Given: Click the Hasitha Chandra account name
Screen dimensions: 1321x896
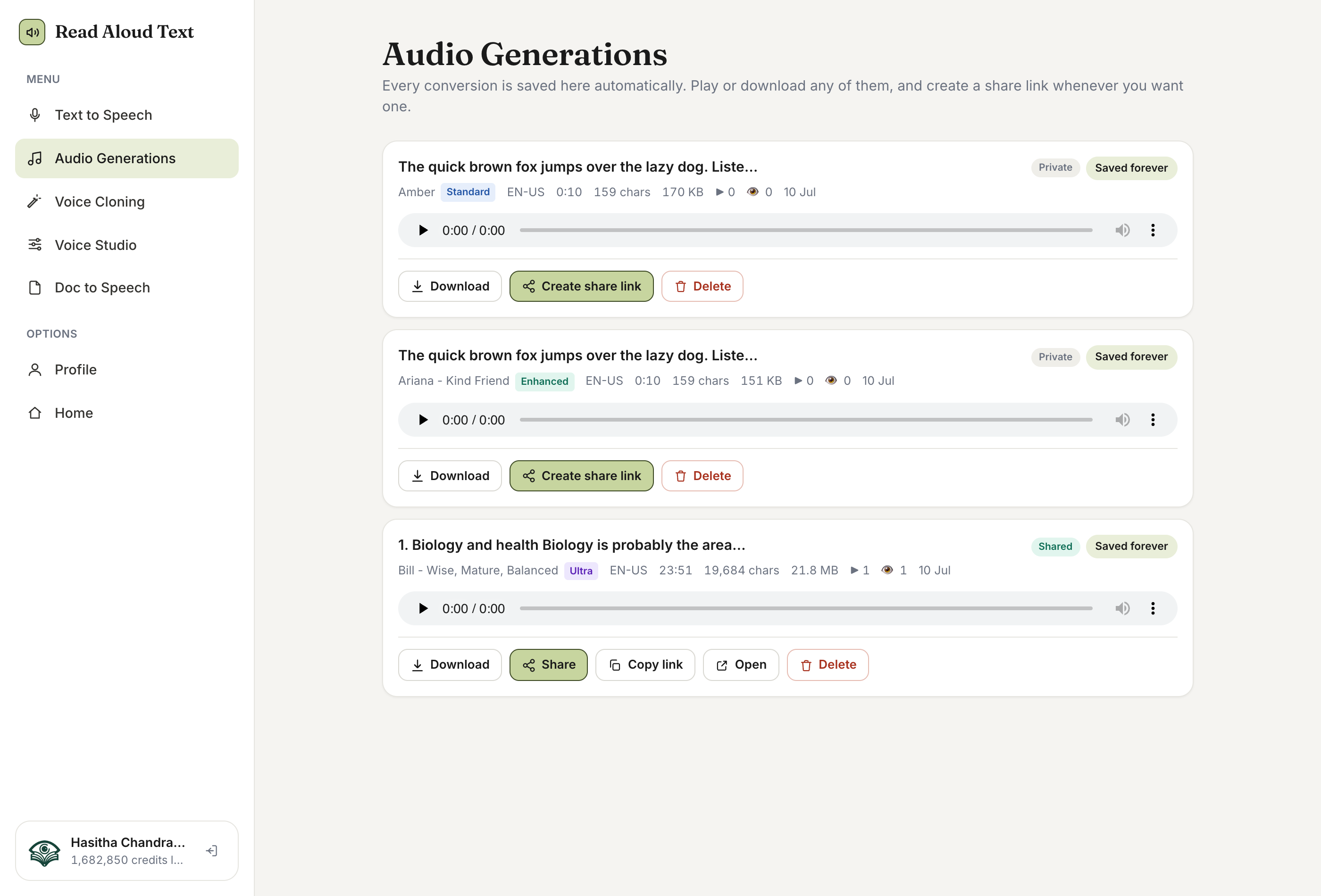Looking at the screenshot, I should [128, 842].
